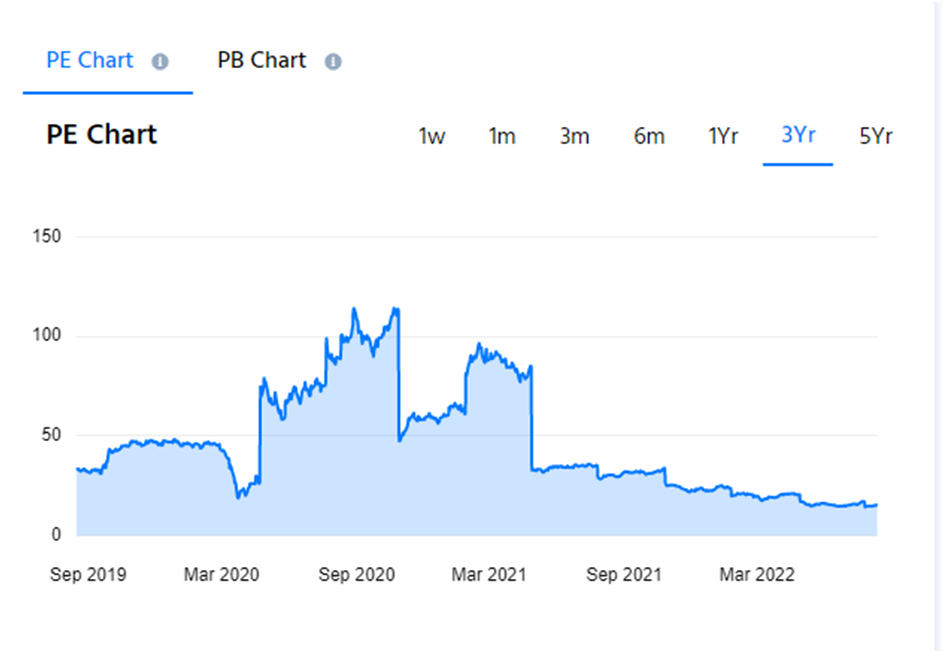944x653 pixels.
Task: Set the chart range to 1w
Action: 431,137
